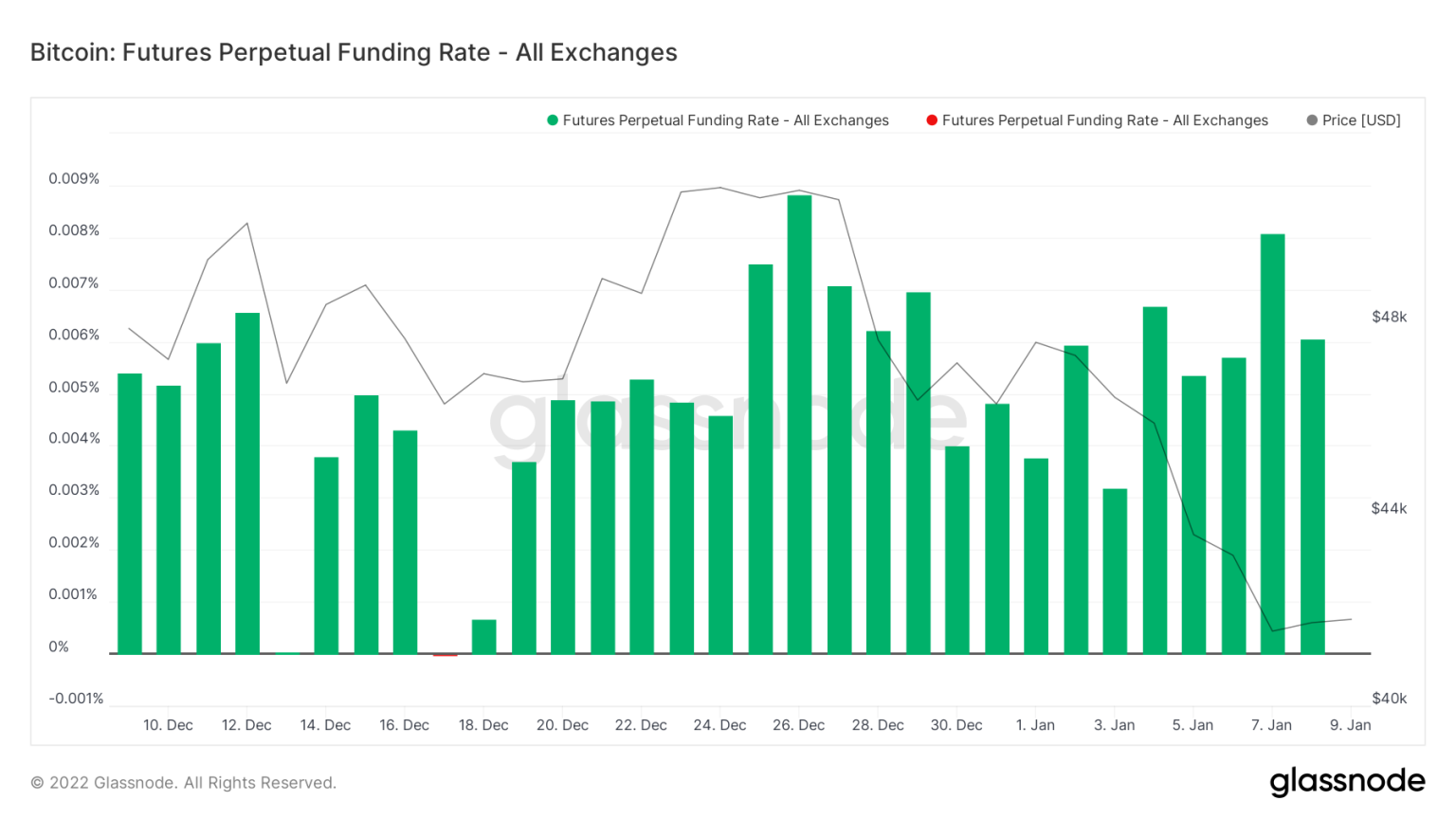Toggle the green-dotted Funding Rate legend label
Viewport: 1456px width, 819px height.
tap(725, 120)
